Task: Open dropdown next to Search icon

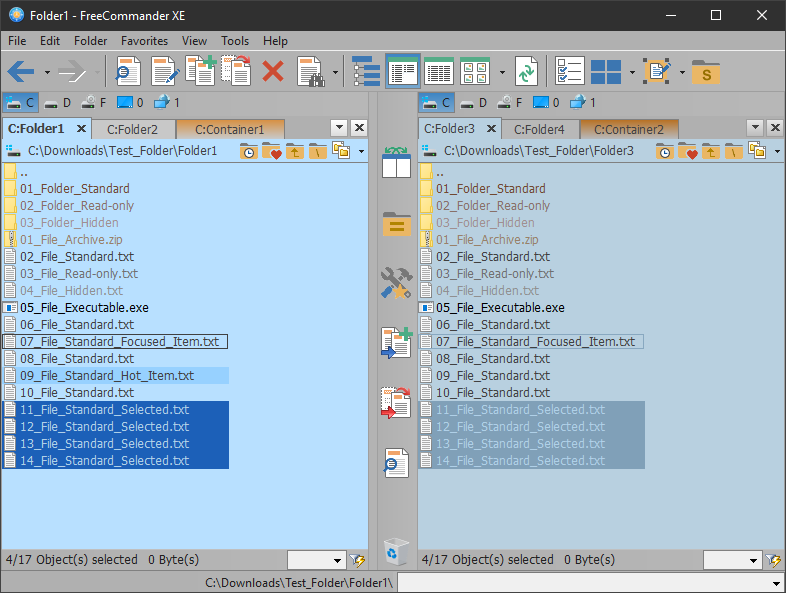Action: 335,72
